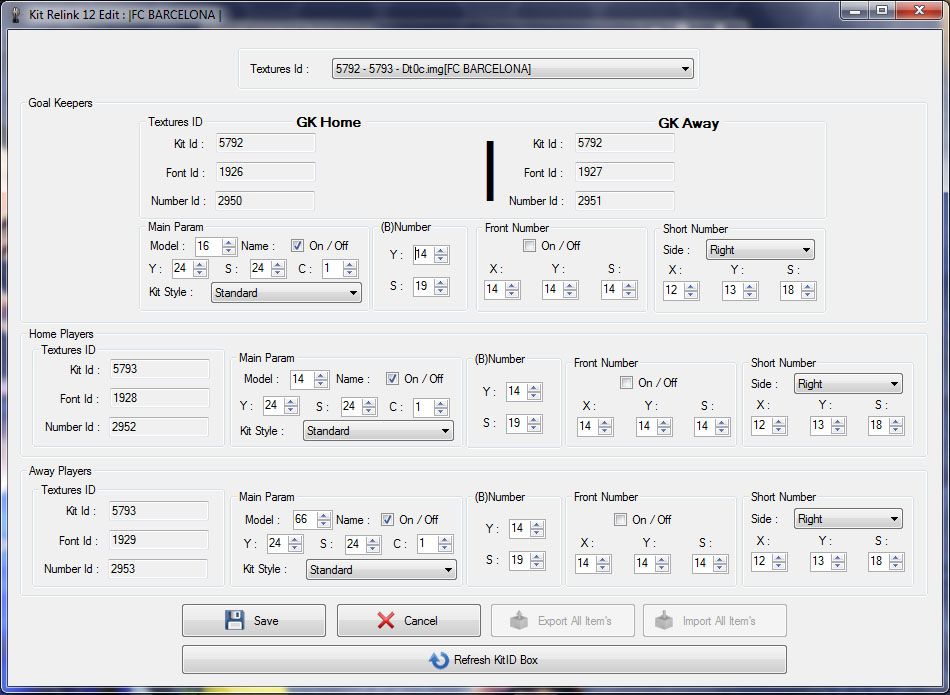The image size is (950, 695).
Task: Uncheck Away Players Name On / Off checkbox
Action: tap(387, 520)
